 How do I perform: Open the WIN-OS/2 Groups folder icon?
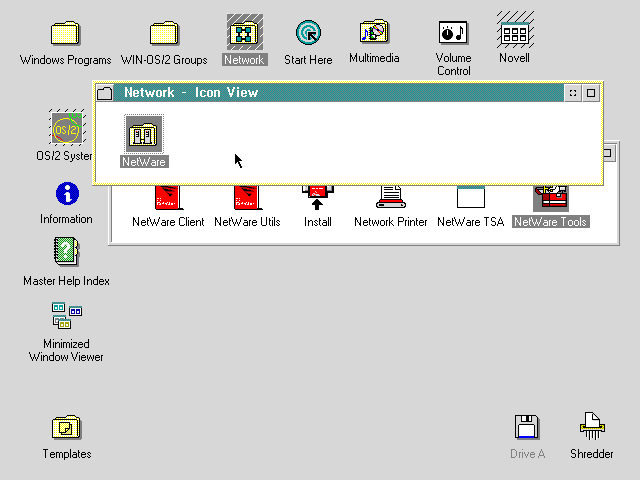pyautogui.click(x=164, y=33)
